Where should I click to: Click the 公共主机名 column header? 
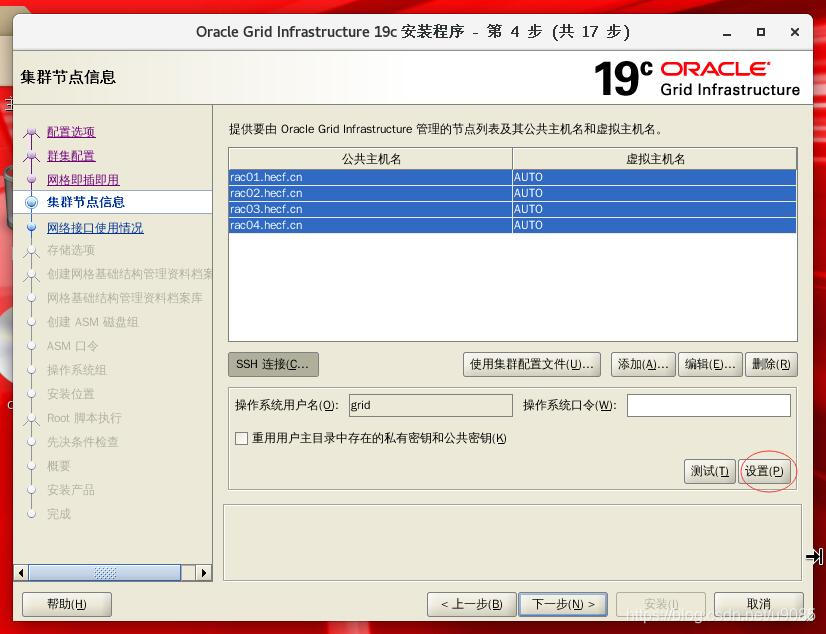(x=370, y=158)
